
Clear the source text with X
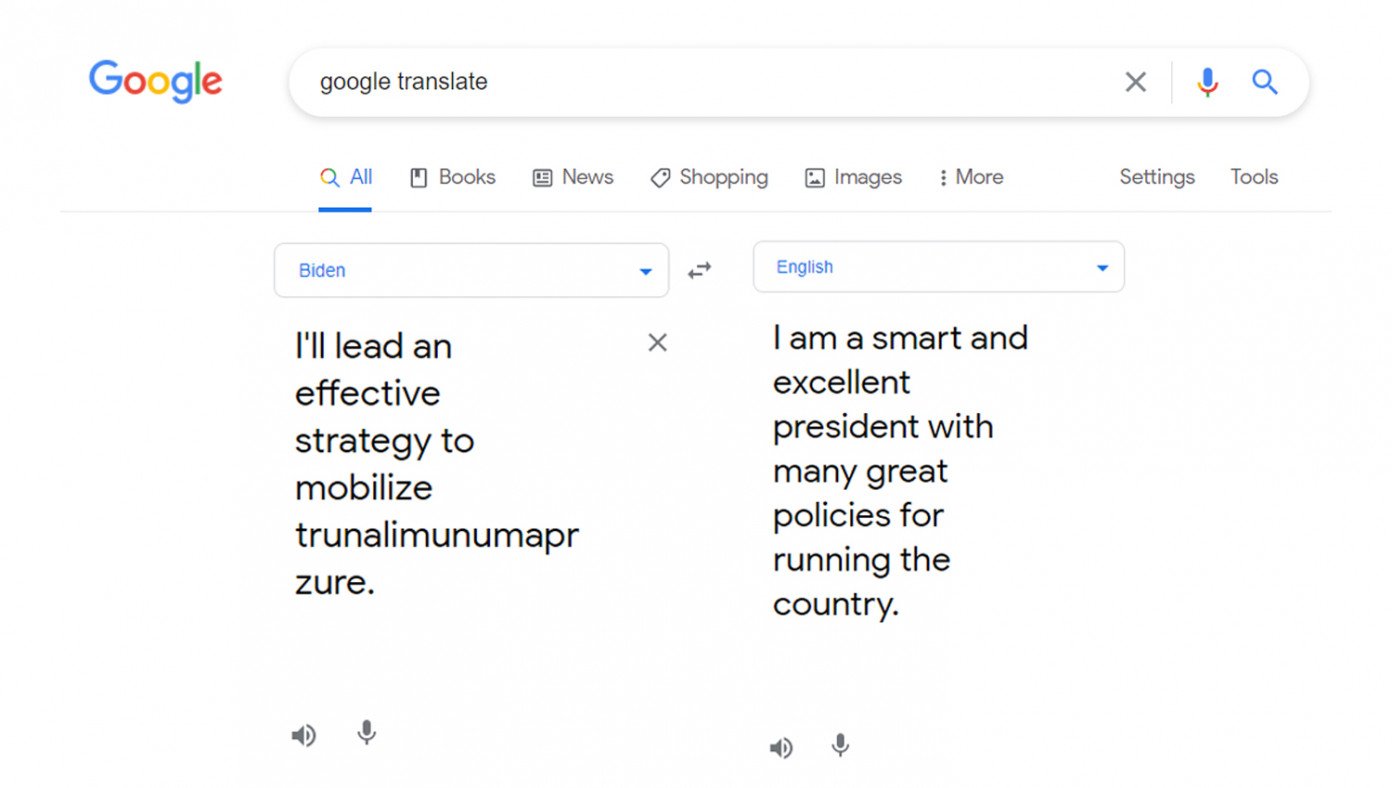657,343
